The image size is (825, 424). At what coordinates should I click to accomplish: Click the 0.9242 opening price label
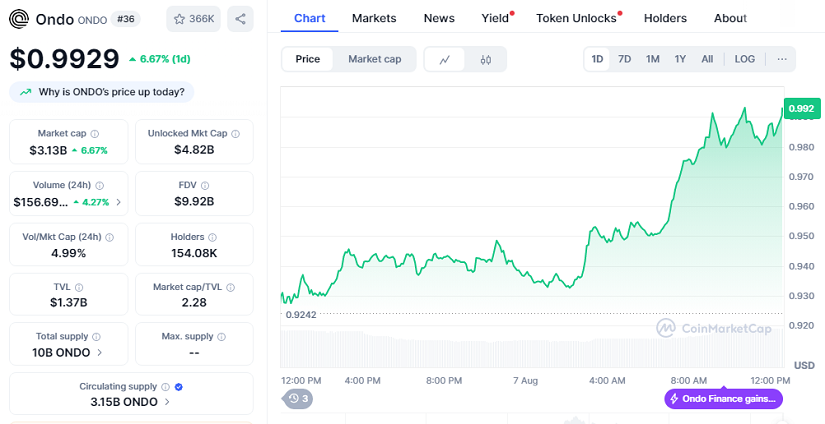301,315
